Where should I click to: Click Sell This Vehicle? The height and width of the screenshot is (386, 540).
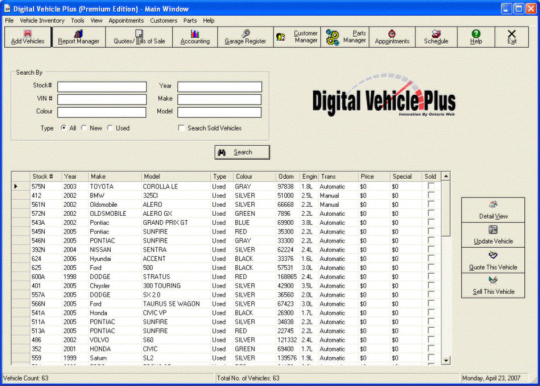tap(493, 285)
